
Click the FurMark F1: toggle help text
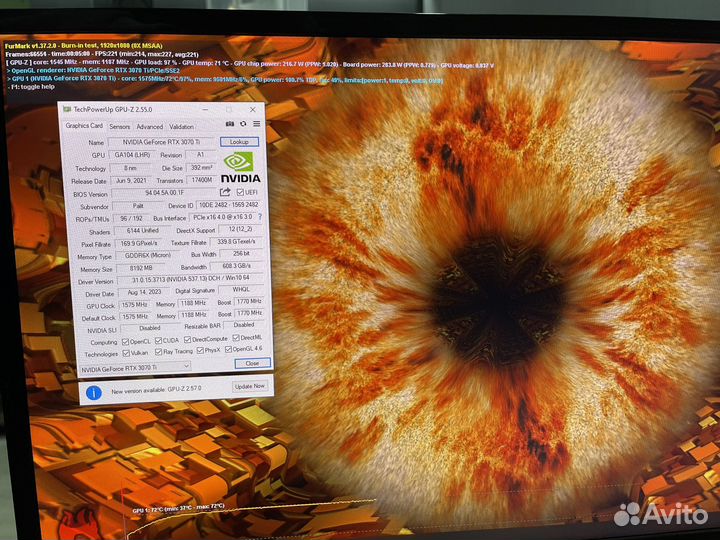(31, 87)
